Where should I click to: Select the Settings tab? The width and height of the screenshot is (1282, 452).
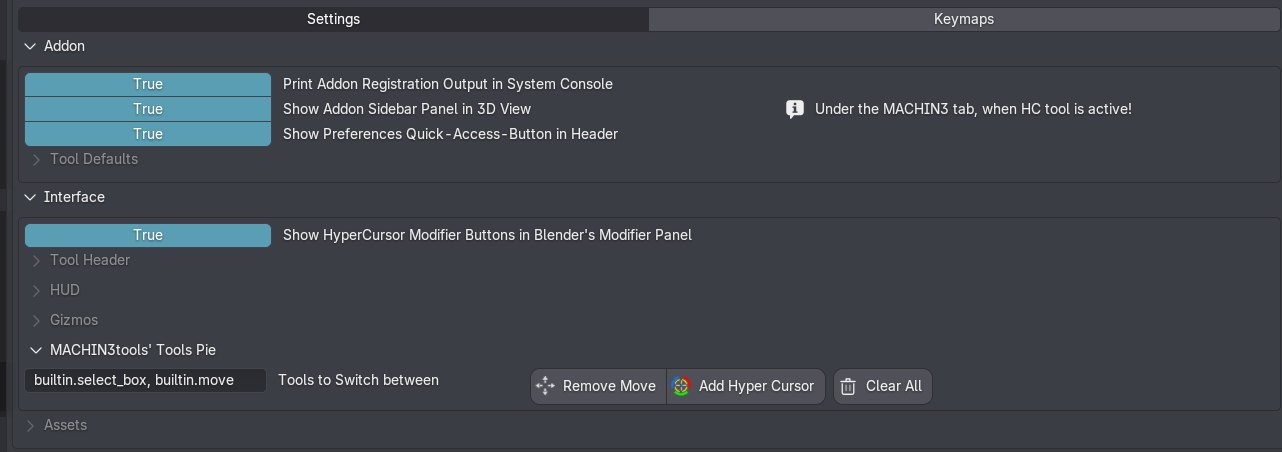pos(333,19)
